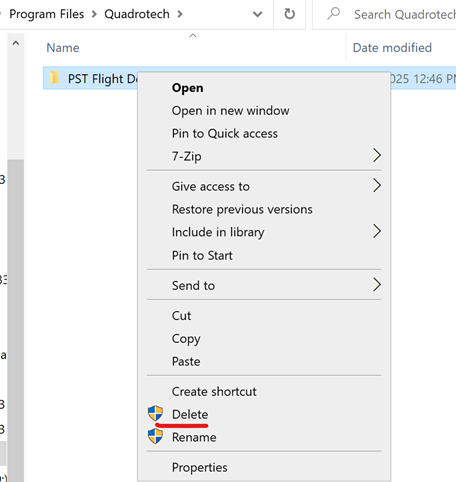Click the UAC shield beside Rename
Viewport: 456px width, 482px height.
tap(155, 436)
